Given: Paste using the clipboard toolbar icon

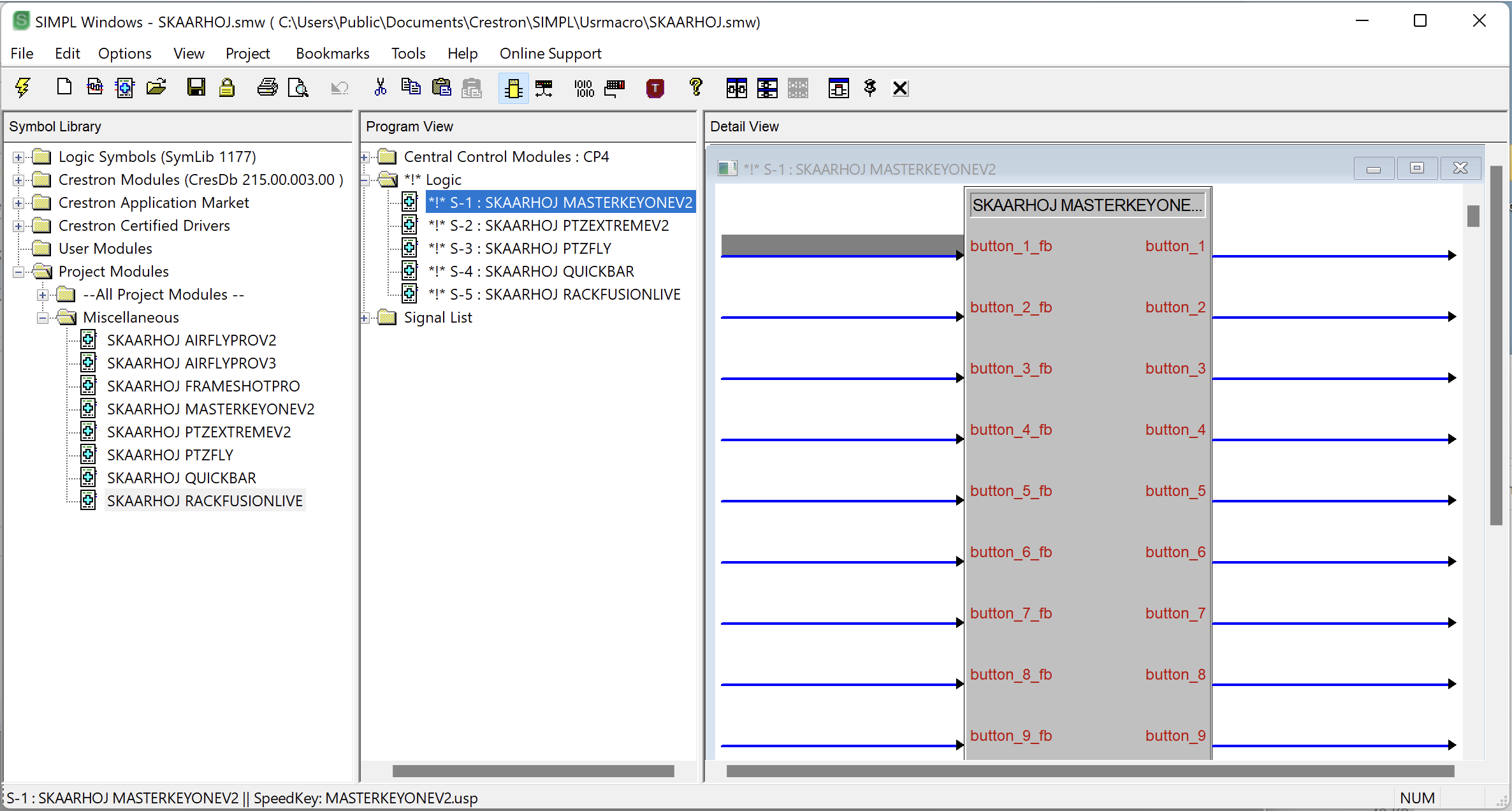Looking at the screenshot, I should click(441, 87).
